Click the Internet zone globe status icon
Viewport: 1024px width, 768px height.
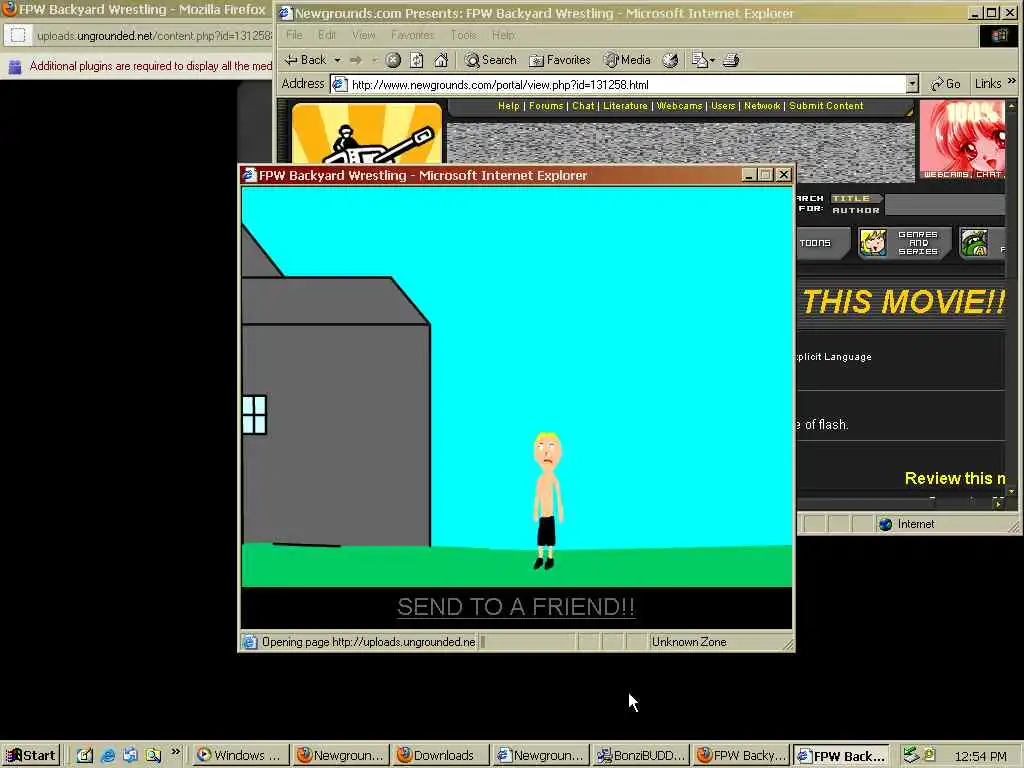coord(886,524)
